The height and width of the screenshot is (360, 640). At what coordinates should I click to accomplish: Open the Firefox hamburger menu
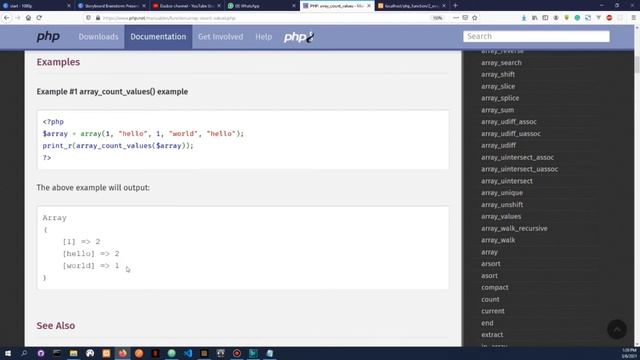click(633, 18)
